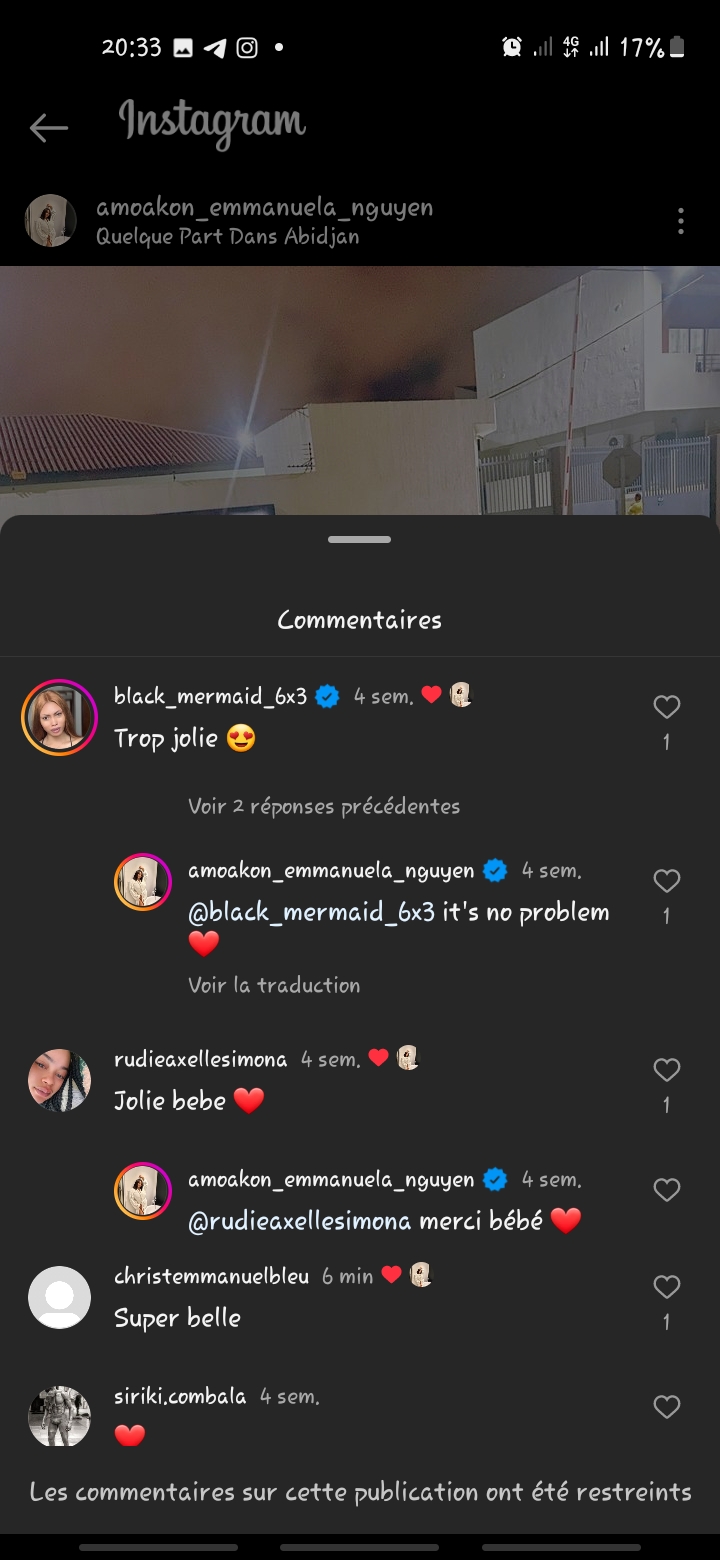Heart siriki.combala's comment
This screenshot has height=1560, width=720.
[666, 1408]
